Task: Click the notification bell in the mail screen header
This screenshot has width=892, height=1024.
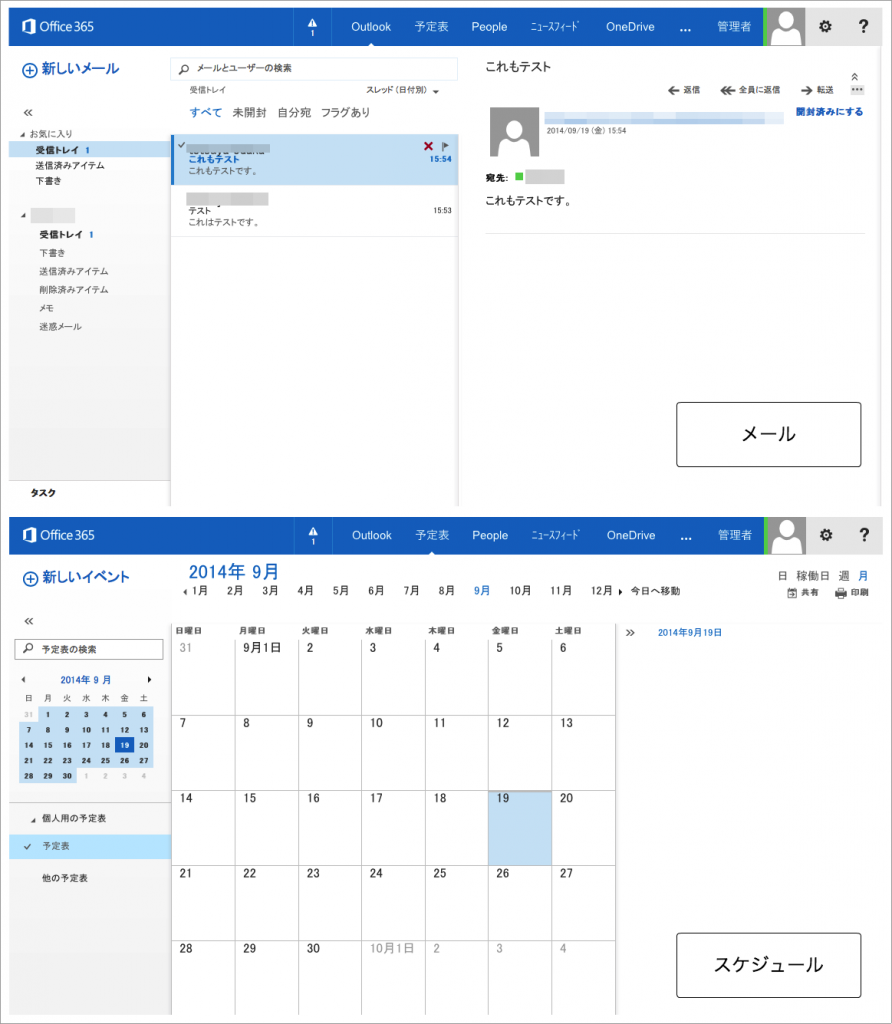Action: [x=312, y=27]
